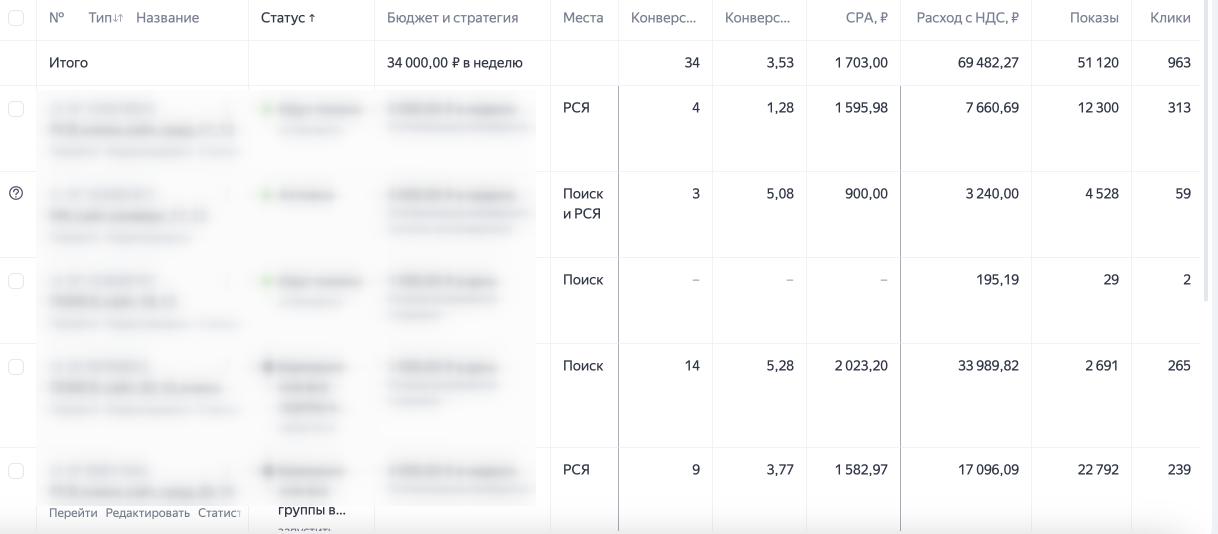The image size is (1218, 534).
Task: Click the 34 000,00 ₽ в неделю total budget cell
Action: (x=455, y=63)
